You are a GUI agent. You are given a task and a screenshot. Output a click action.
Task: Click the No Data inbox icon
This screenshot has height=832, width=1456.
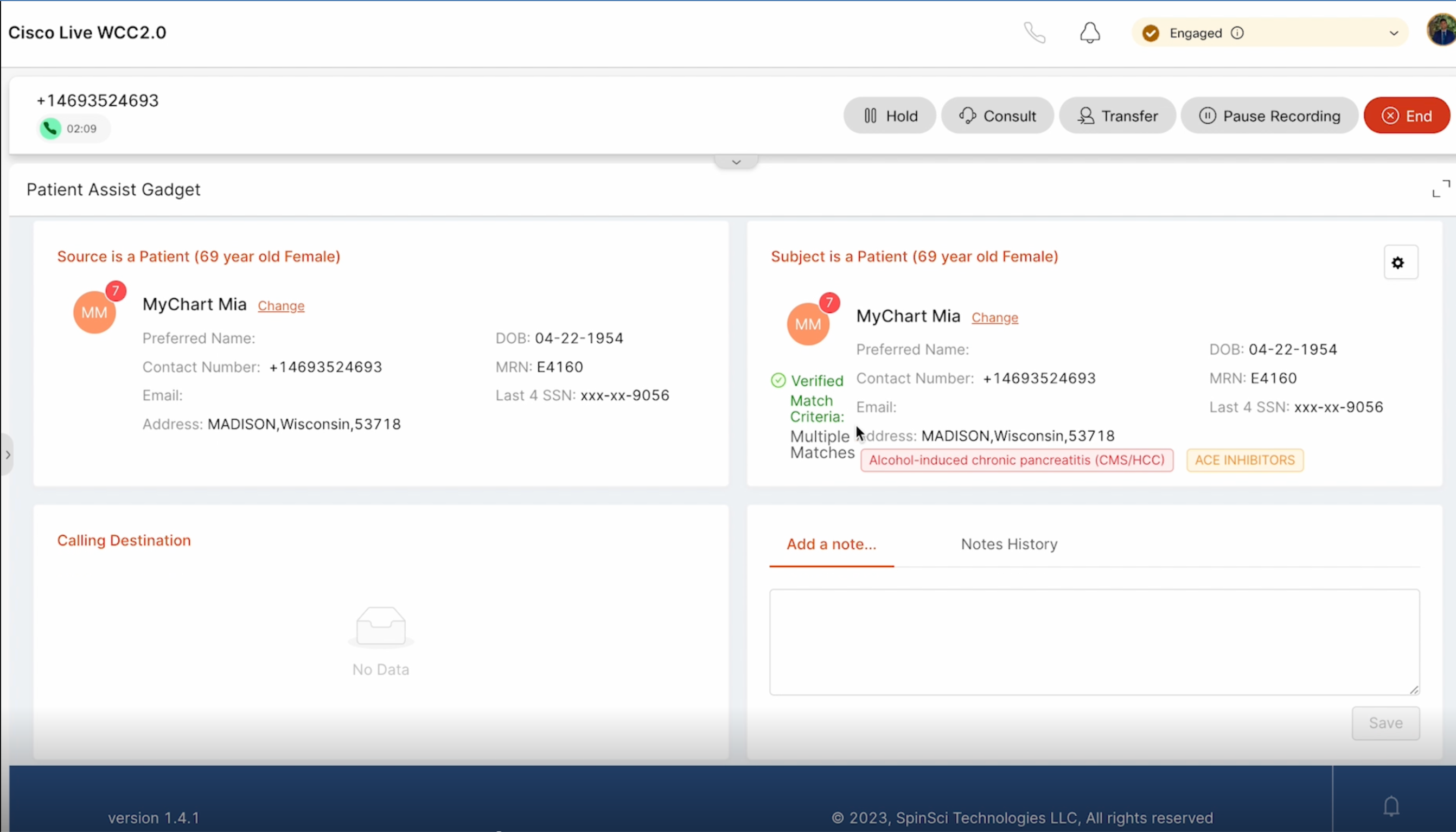pos(381,627)
